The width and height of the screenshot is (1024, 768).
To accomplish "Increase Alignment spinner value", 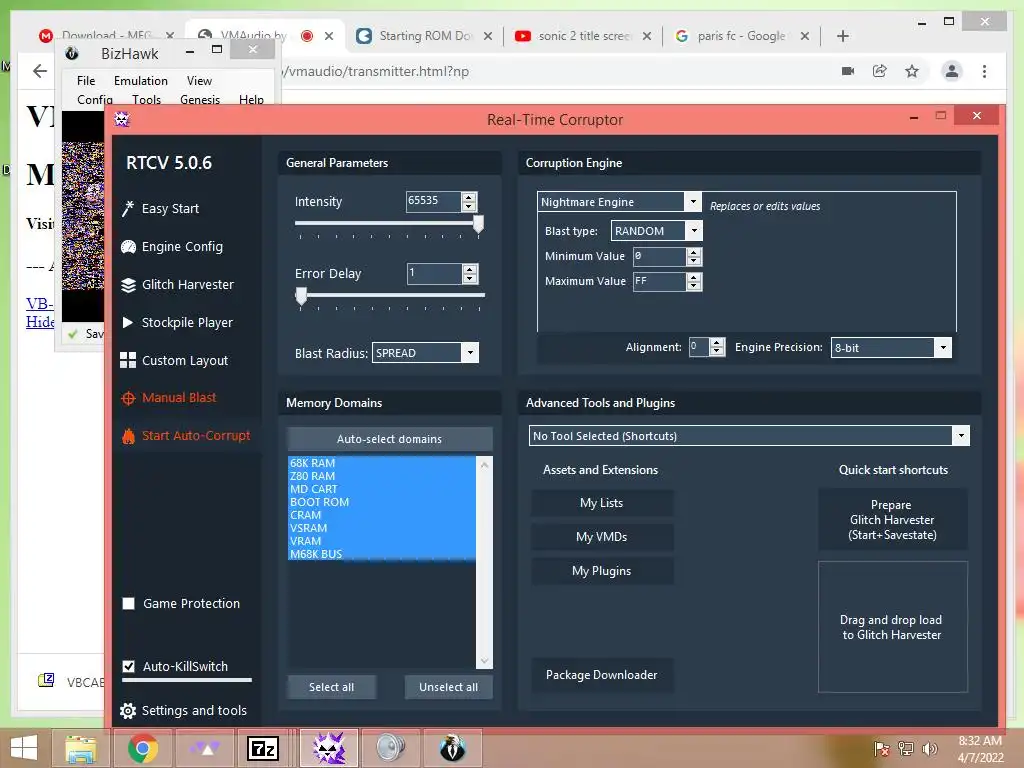I will click(x=717, y=343).
